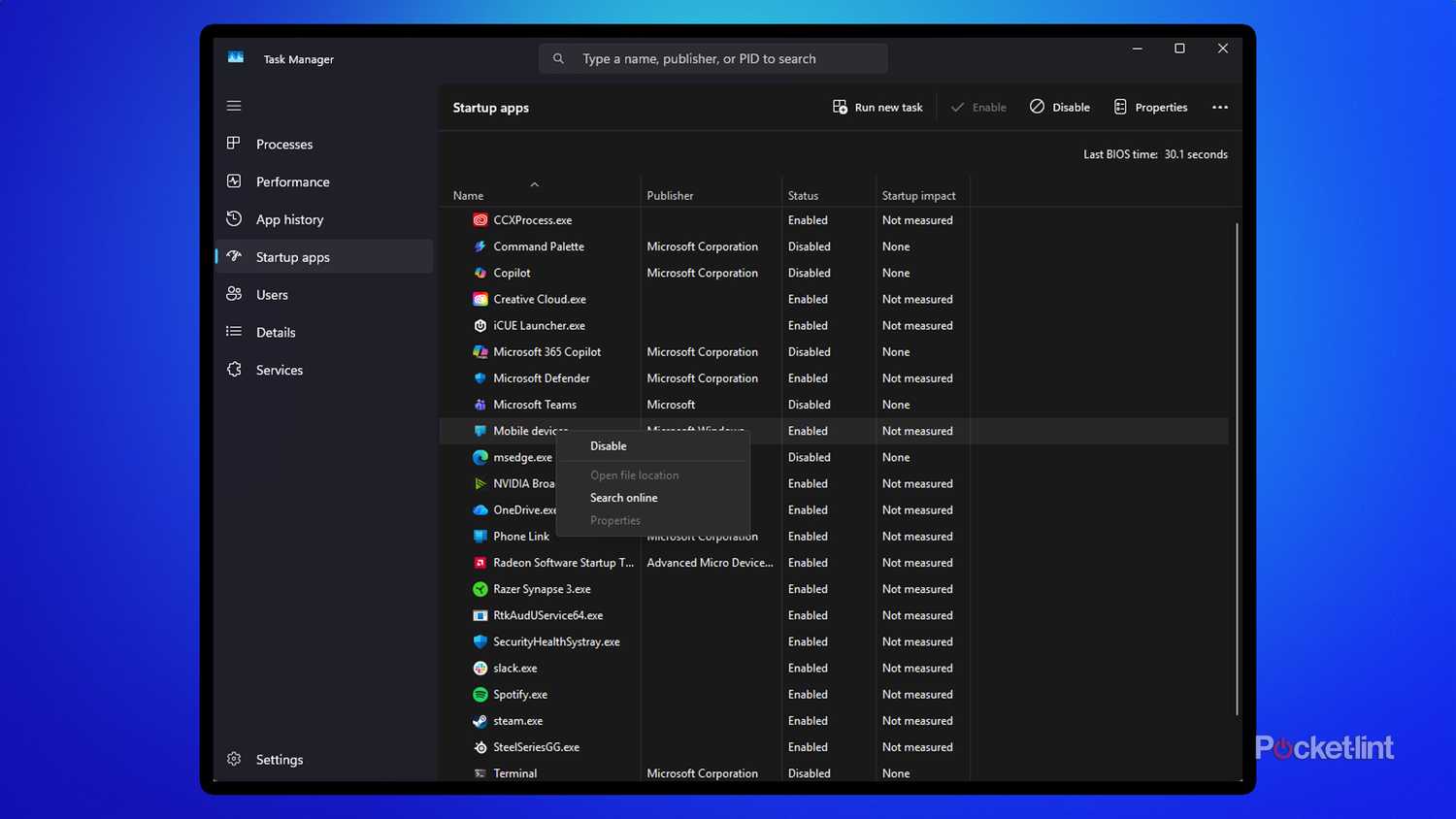Open the more options overflow menu
The height and width of the screenshot is (819, 1456).
(x=1220, y=107)
